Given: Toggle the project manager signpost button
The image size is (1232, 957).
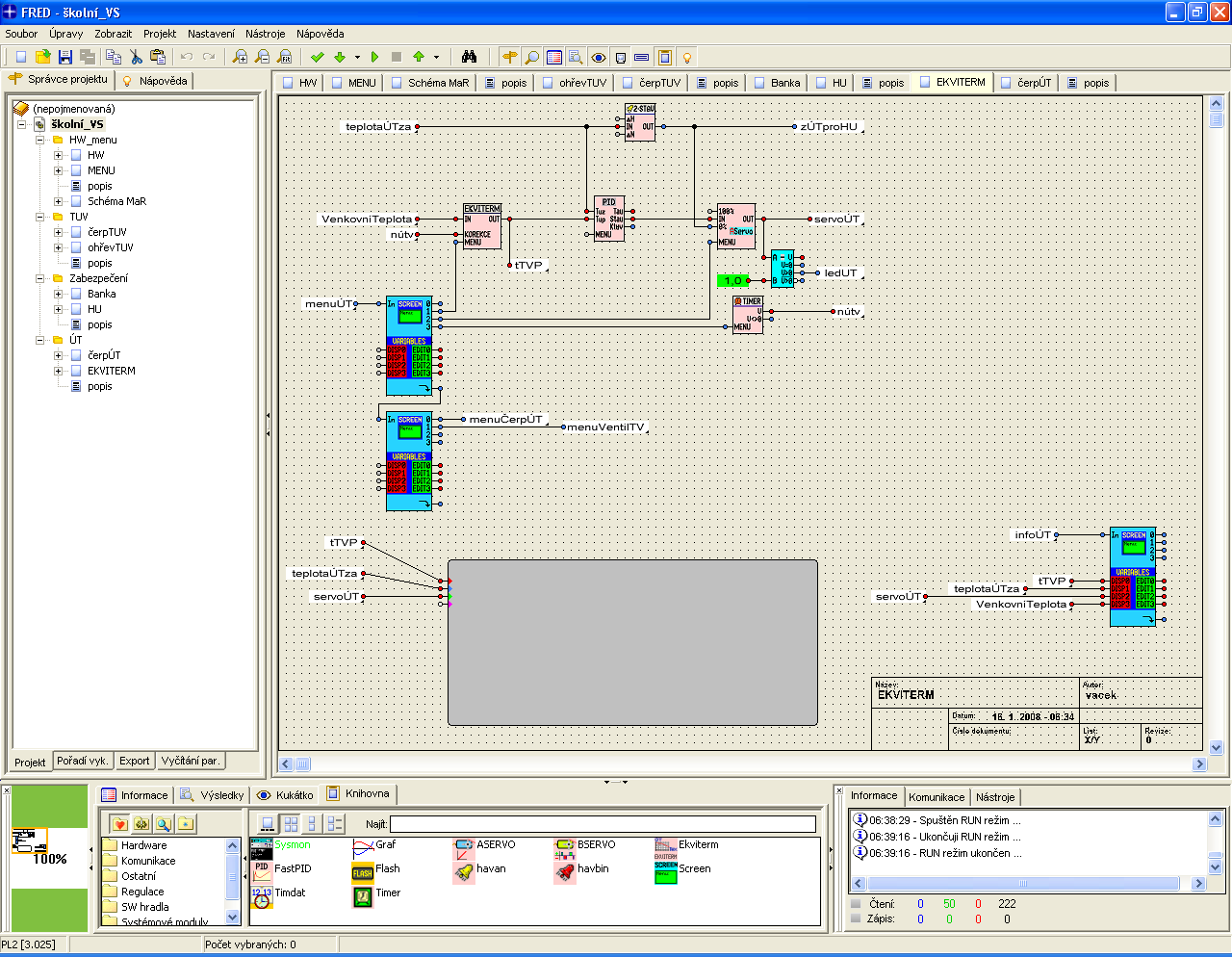Looking at the screenshot, I should click(x=509, y=58).
